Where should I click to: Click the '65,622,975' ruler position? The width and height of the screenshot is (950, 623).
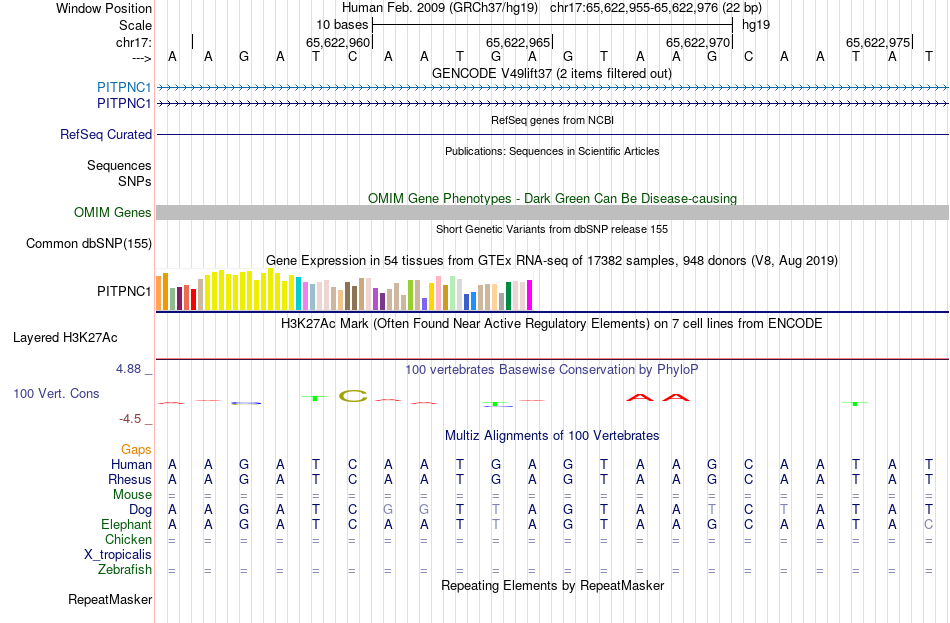[878, 42]
